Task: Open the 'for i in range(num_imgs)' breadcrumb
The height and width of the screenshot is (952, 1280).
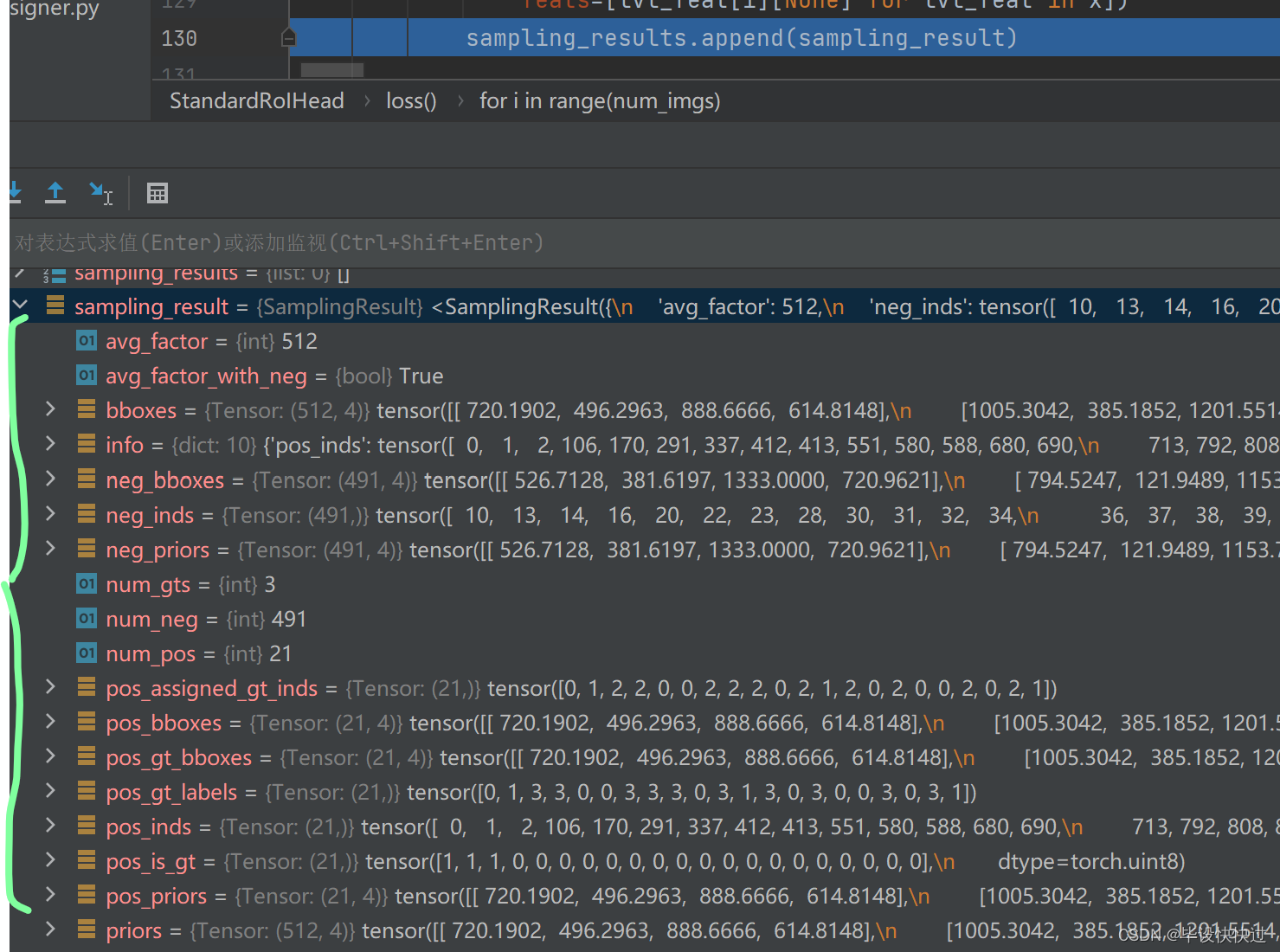Action: (x=600, y=100)
